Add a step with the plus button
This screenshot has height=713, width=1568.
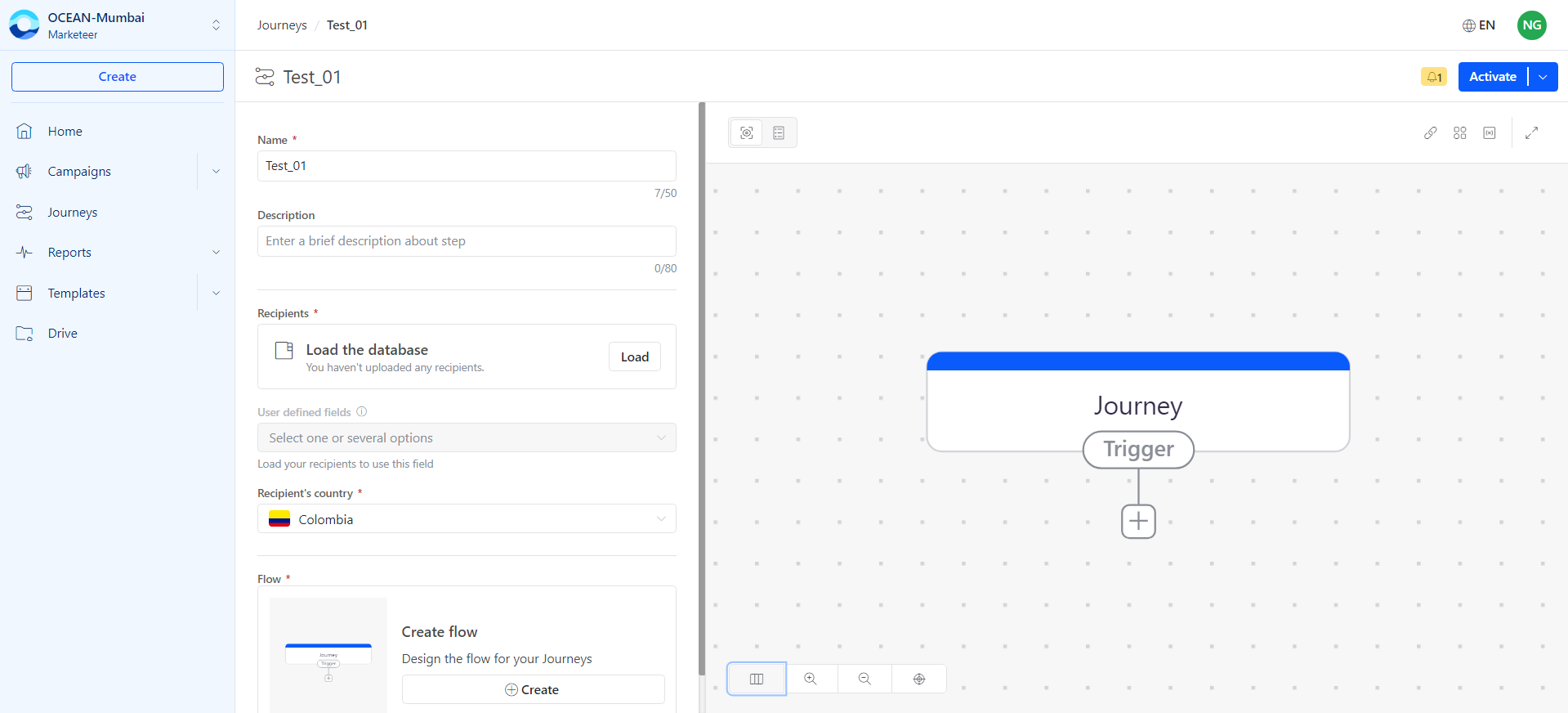click(1138, 521)
